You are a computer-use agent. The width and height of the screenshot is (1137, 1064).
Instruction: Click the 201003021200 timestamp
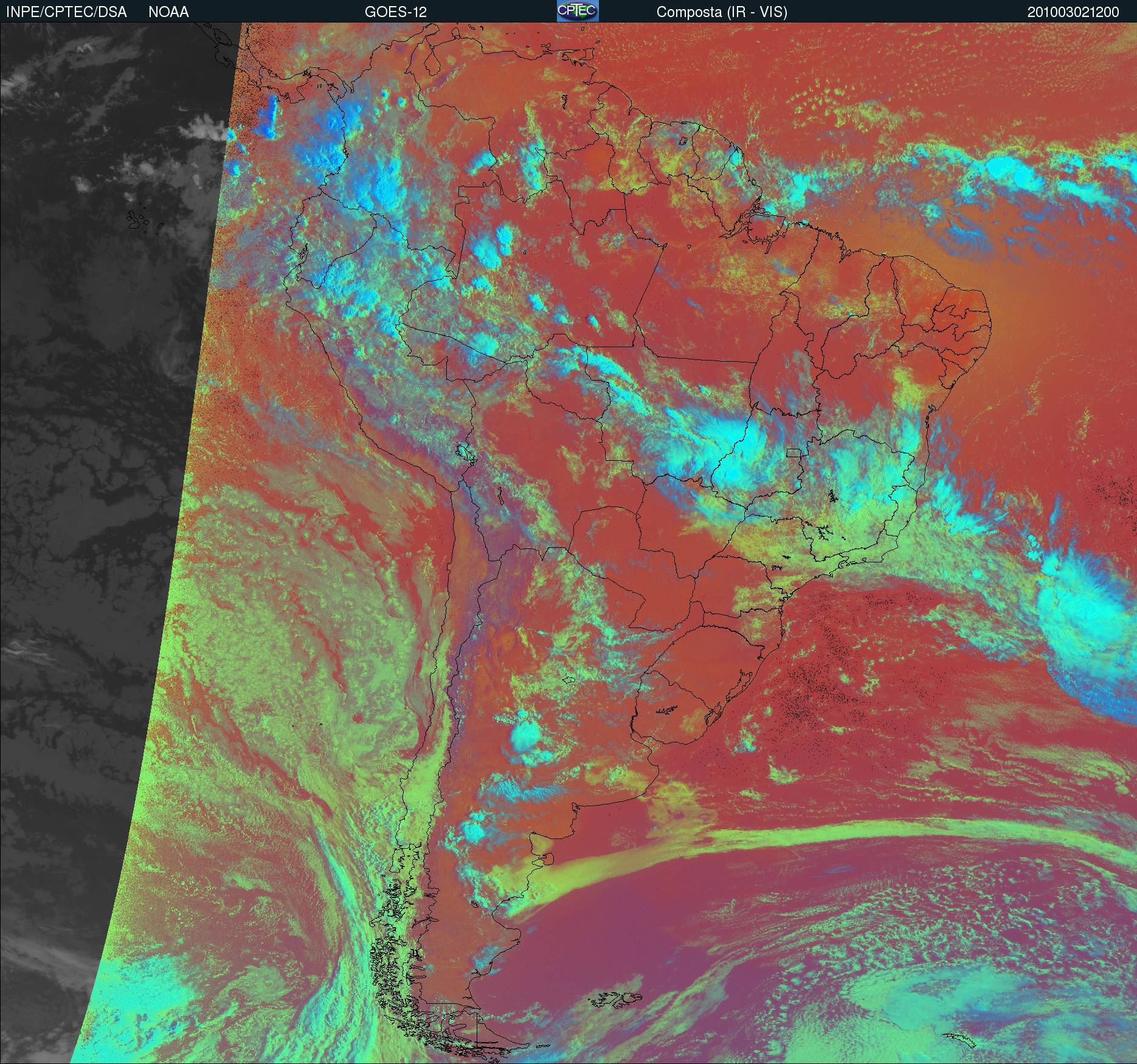pyautogui.click(x=1073, y=12)
